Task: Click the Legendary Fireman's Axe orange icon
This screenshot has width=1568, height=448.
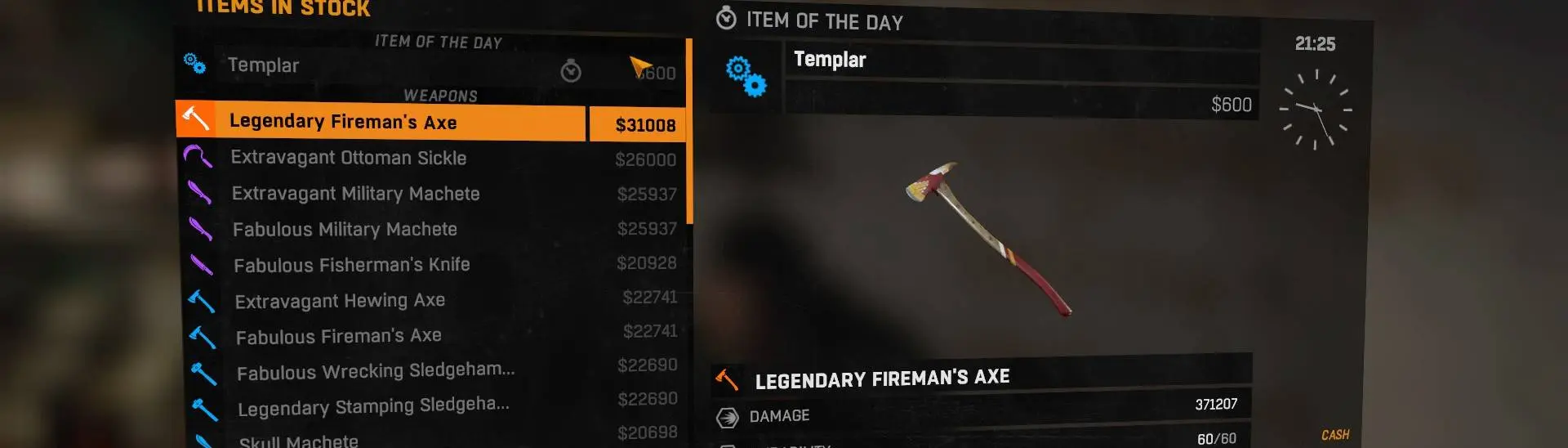Action: pos(195,119)
